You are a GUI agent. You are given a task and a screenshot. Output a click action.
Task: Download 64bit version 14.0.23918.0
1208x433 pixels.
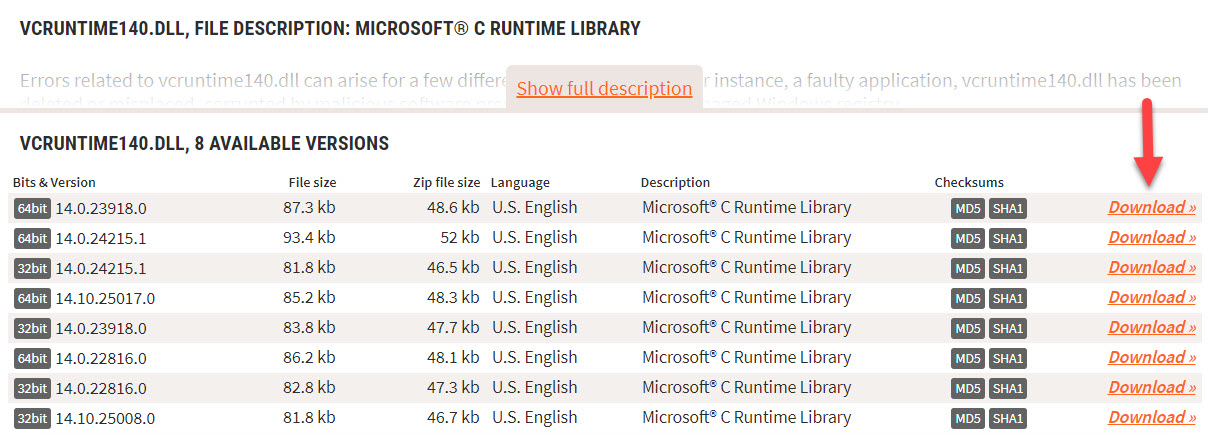click(x=1152, y=207)
